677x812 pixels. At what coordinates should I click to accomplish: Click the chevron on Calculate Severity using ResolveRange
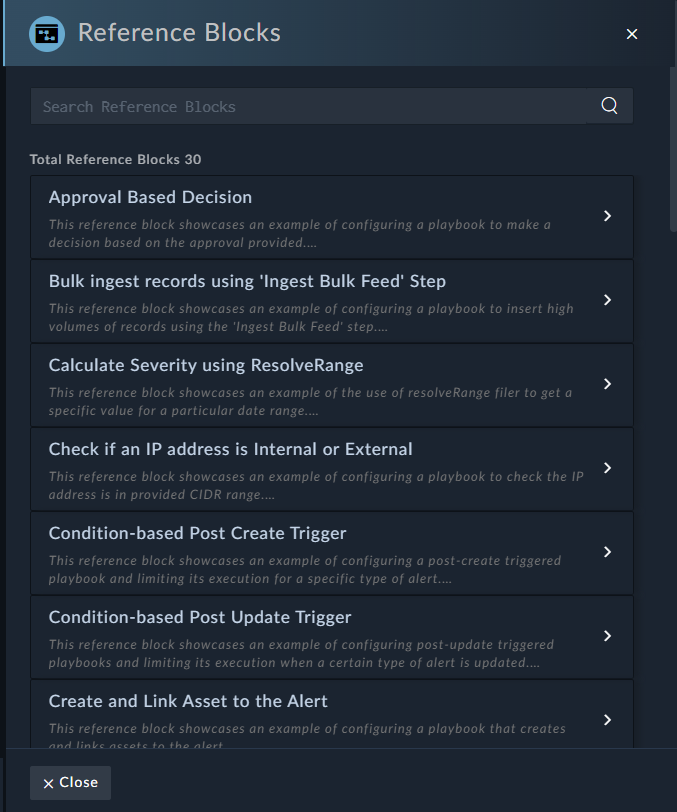pos(607,384)
